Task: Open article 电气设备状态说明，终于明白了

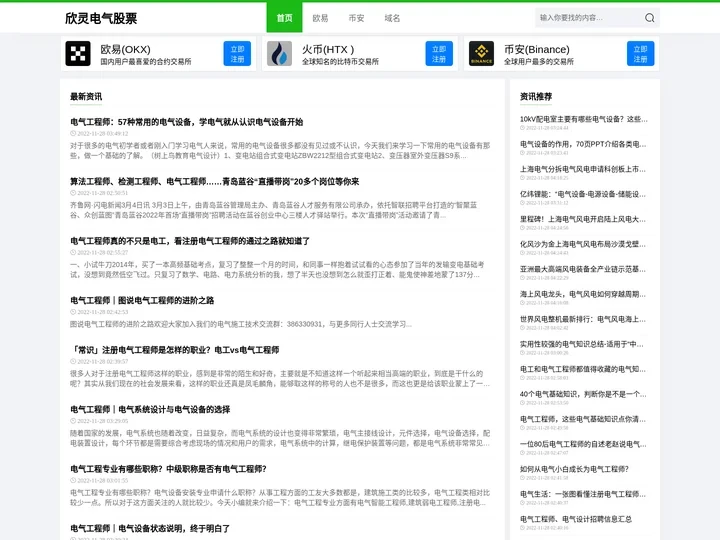Action: [x=150, y=528]
